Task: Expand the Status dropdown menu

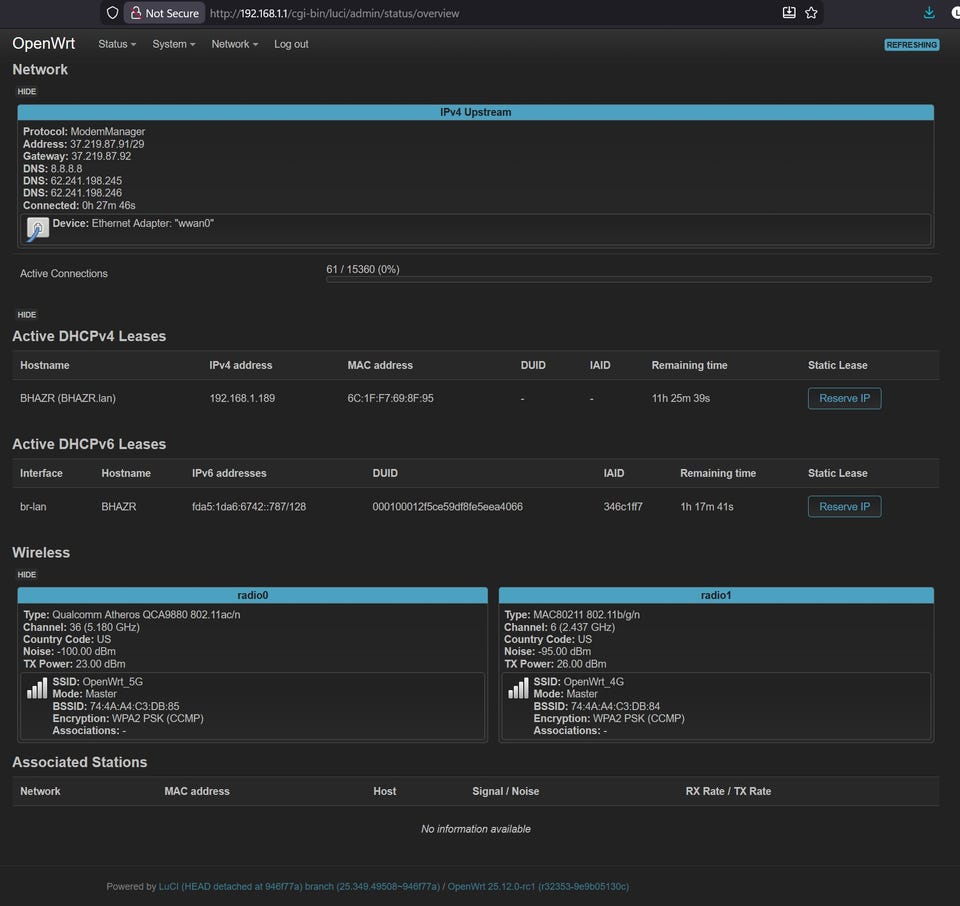Action: (116, 44)
